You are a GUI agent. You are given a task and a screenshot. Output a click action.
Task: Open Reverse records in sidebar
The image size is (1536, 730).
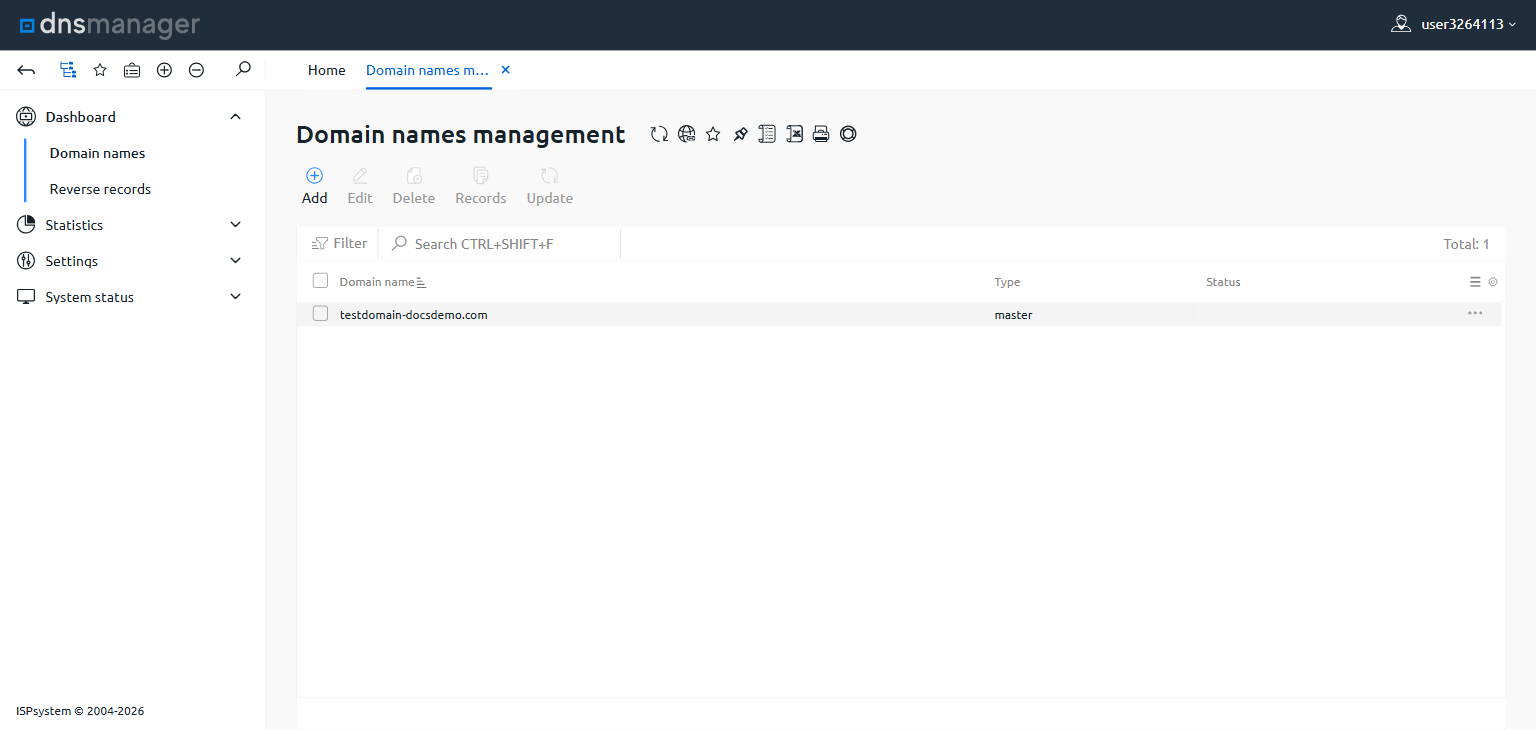coord(100,189)
